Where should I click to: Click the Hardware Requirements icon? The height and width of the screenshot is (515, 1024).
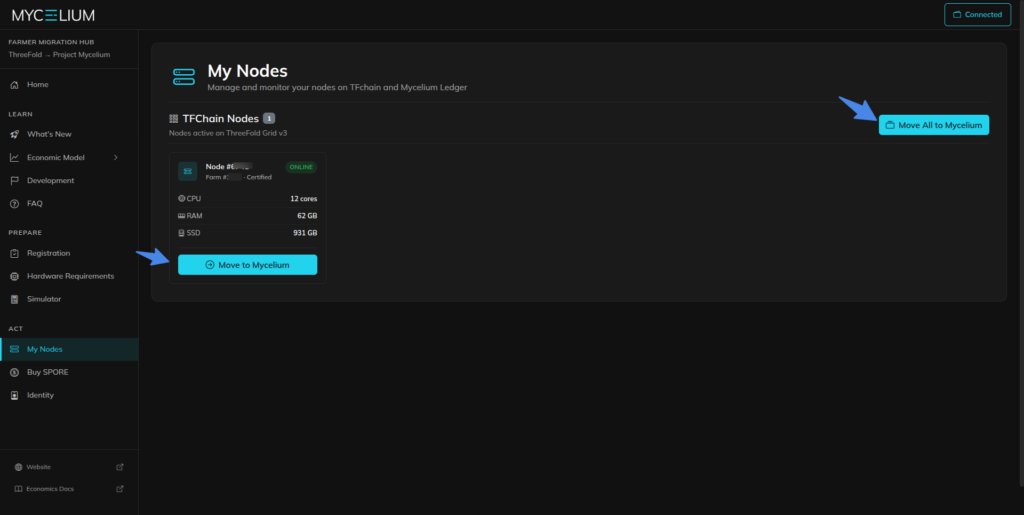(15, 276)
